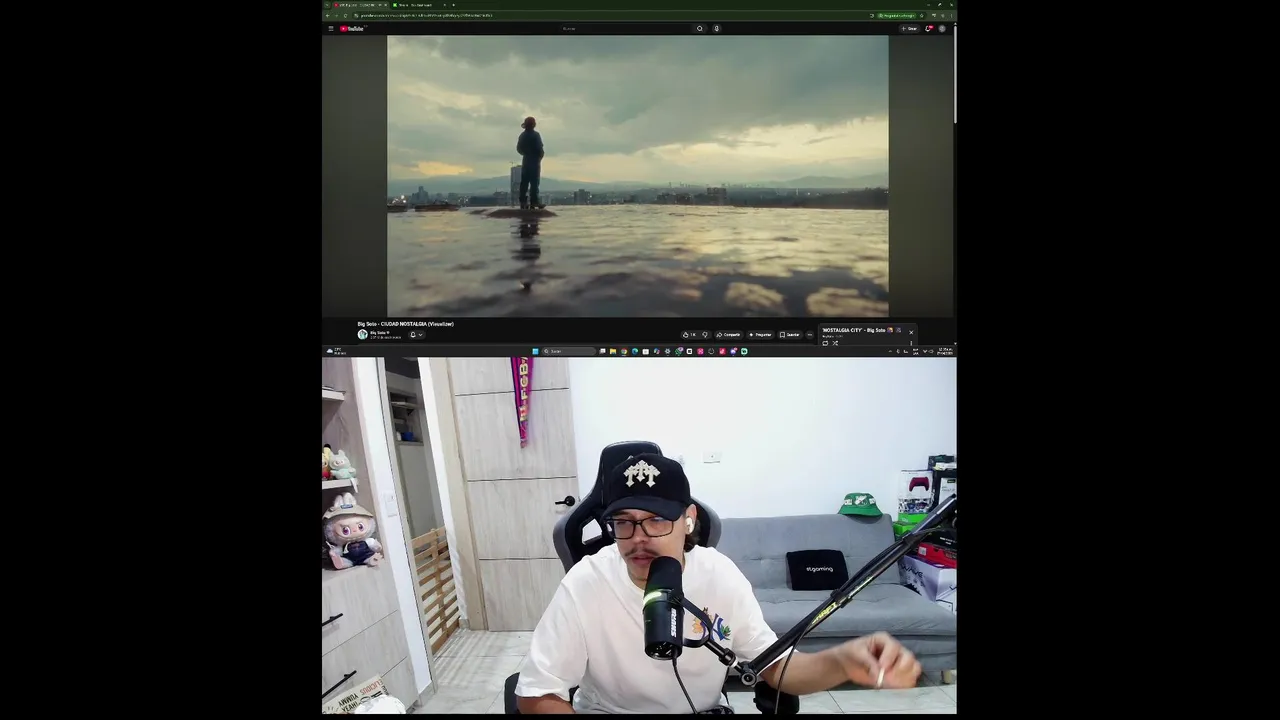
Task: Open Settings gear on the taskbar
Action: 667,351
